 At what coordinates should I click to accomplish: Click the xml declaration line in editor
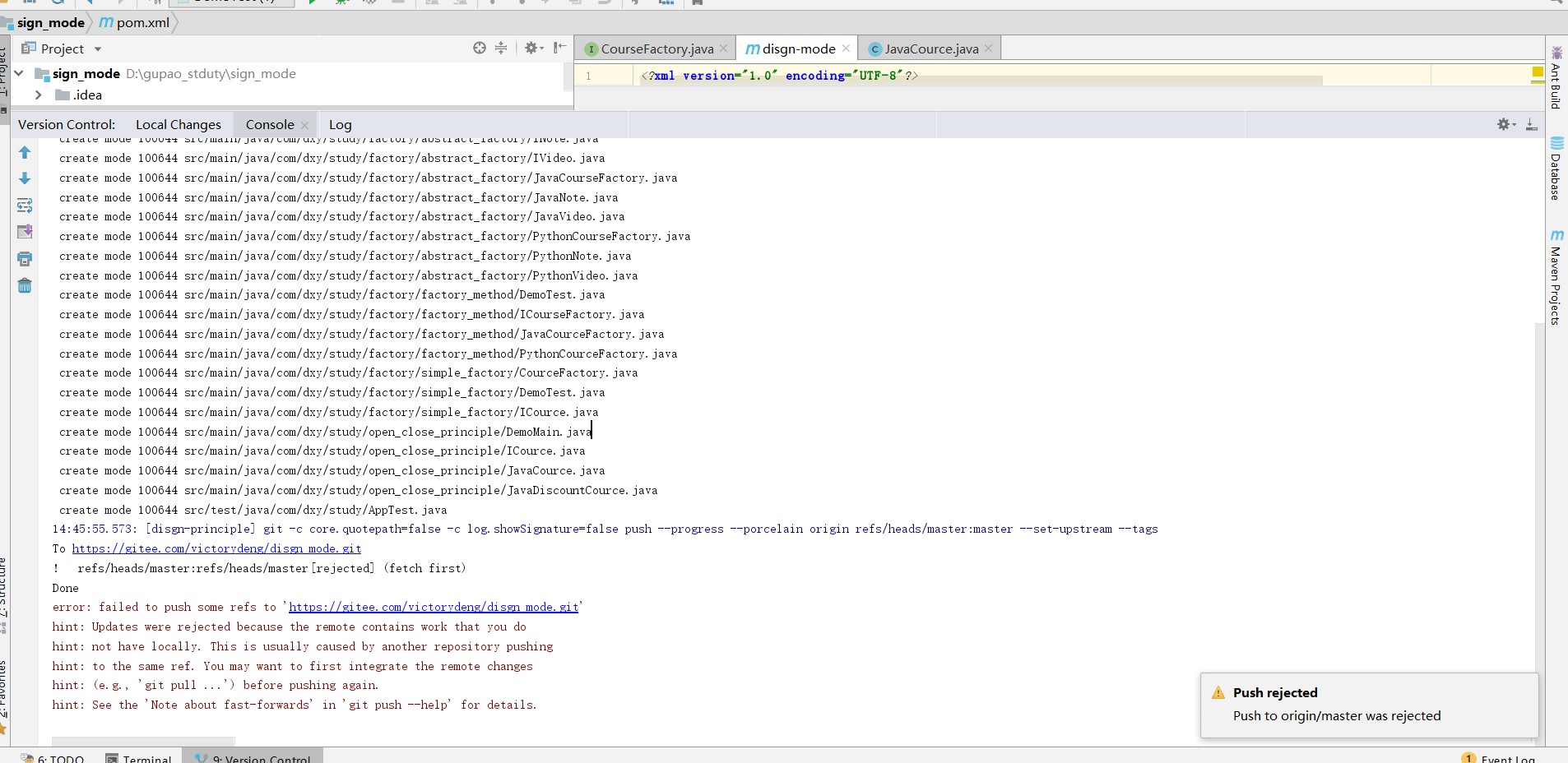point(778,76)
